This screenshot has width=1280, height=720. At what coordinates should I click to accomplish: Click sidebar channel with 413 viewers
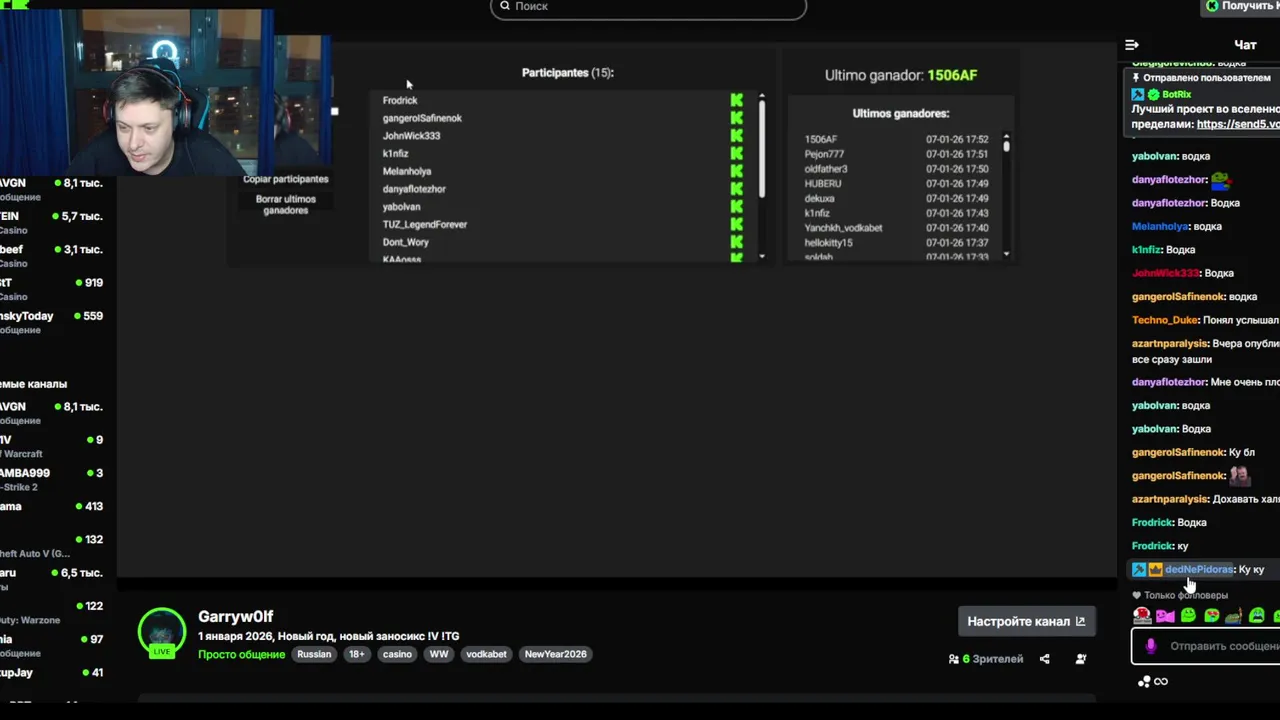(52, 506)
